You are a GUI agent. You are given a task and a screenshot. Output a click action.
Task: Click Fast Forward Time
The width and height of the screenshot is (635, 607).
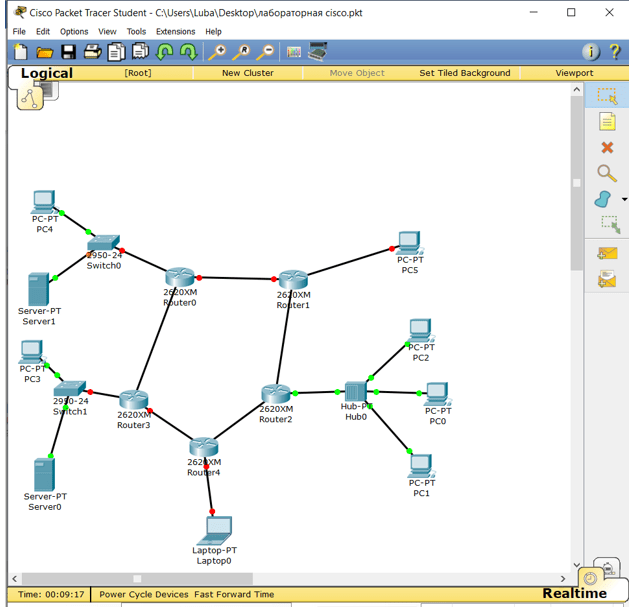234,594
